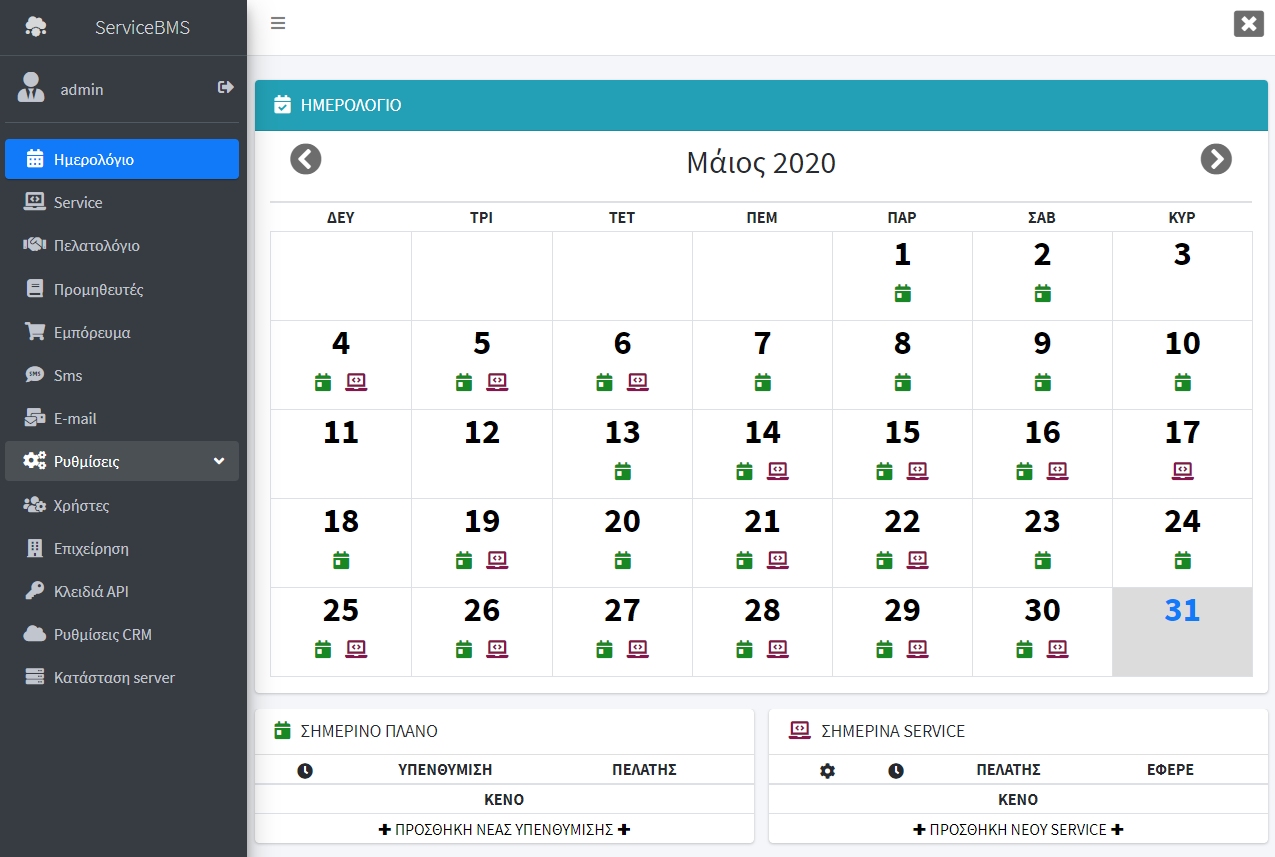Open the Service menu item
Screen dimensions: 1275x857
(78, 203)
